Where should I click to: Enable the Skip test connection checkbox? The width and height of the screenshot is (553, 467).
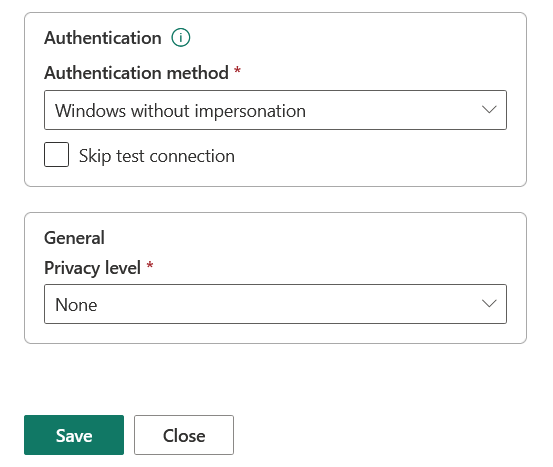[56, 154]
